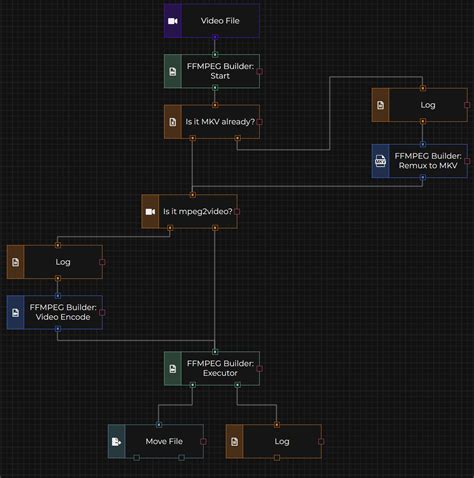Image resolution: width=474 pixels, height=478 pixels.
Task: Click the file icon on Video Encode node
Action: [15, 312]
